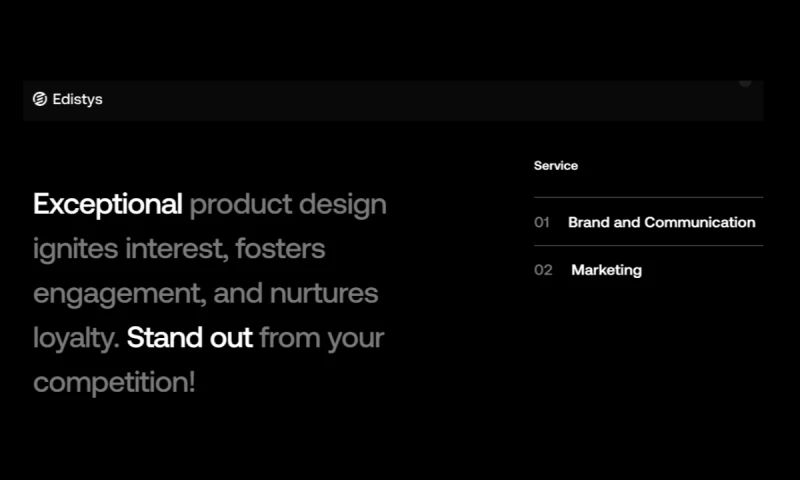This screenshot has height=480, width=800.
Task: Click the 01 number beside Brand and Communication
Action: [542, 222]
